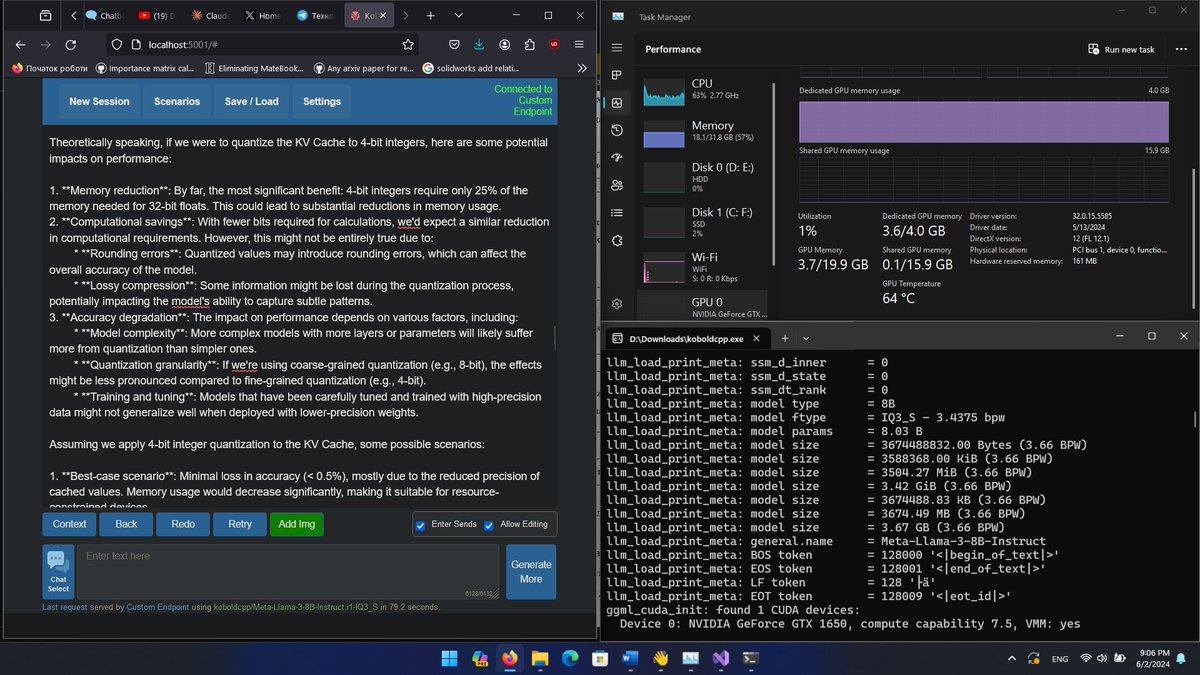Click the Chat Select icon button
Viewport: 1200px width, 675px height.
tap(59, 571)
